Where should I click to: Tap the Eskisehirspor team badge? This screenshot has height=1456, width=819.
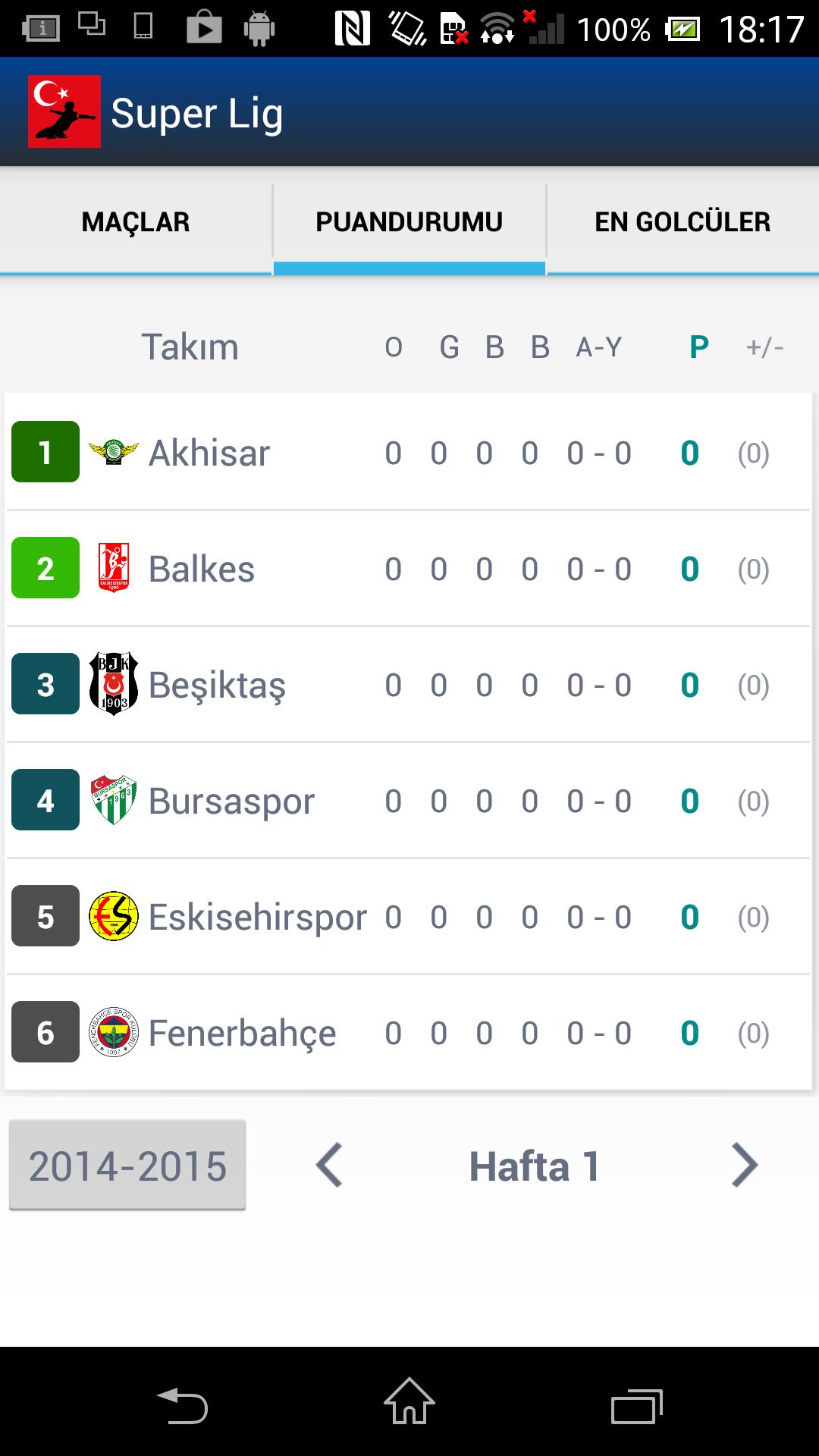click(112, 915)
